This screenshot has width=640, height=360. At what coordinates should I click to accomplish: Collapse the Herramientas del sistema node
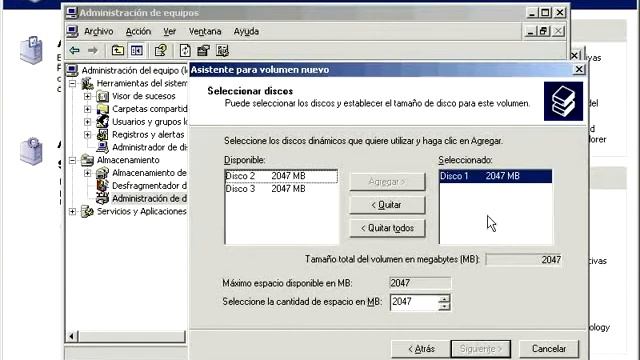click(x=72, y=84)
